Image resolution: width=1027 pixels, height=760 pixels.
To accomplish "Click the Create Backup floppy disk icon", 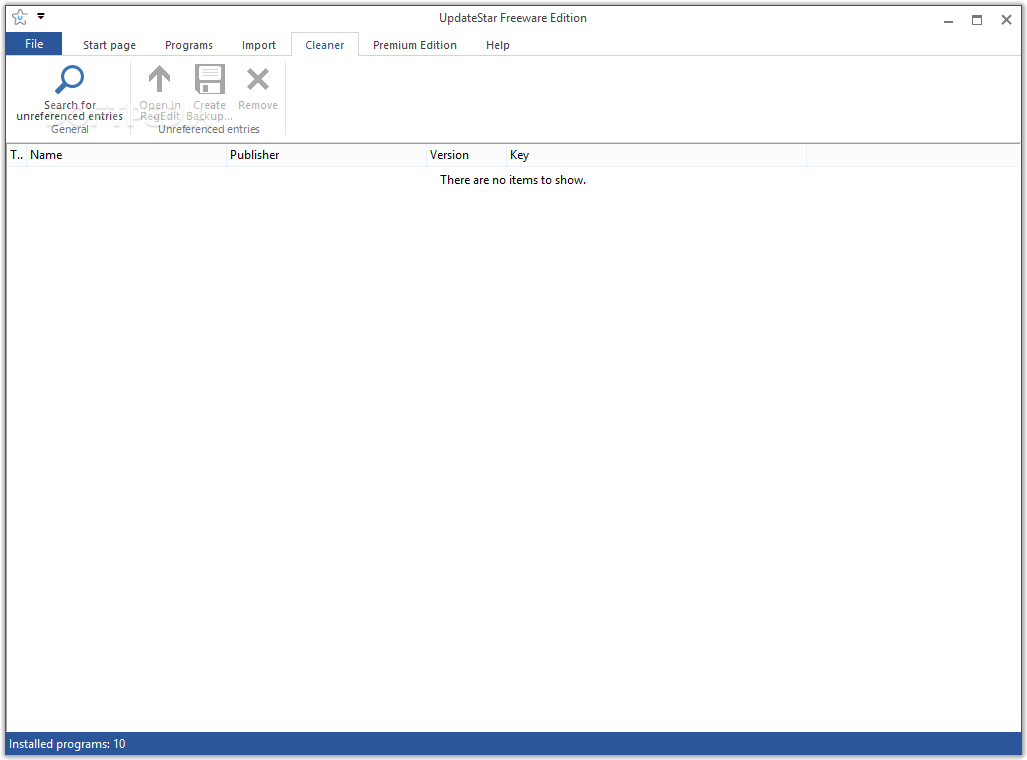I will [x=210, y=80].
